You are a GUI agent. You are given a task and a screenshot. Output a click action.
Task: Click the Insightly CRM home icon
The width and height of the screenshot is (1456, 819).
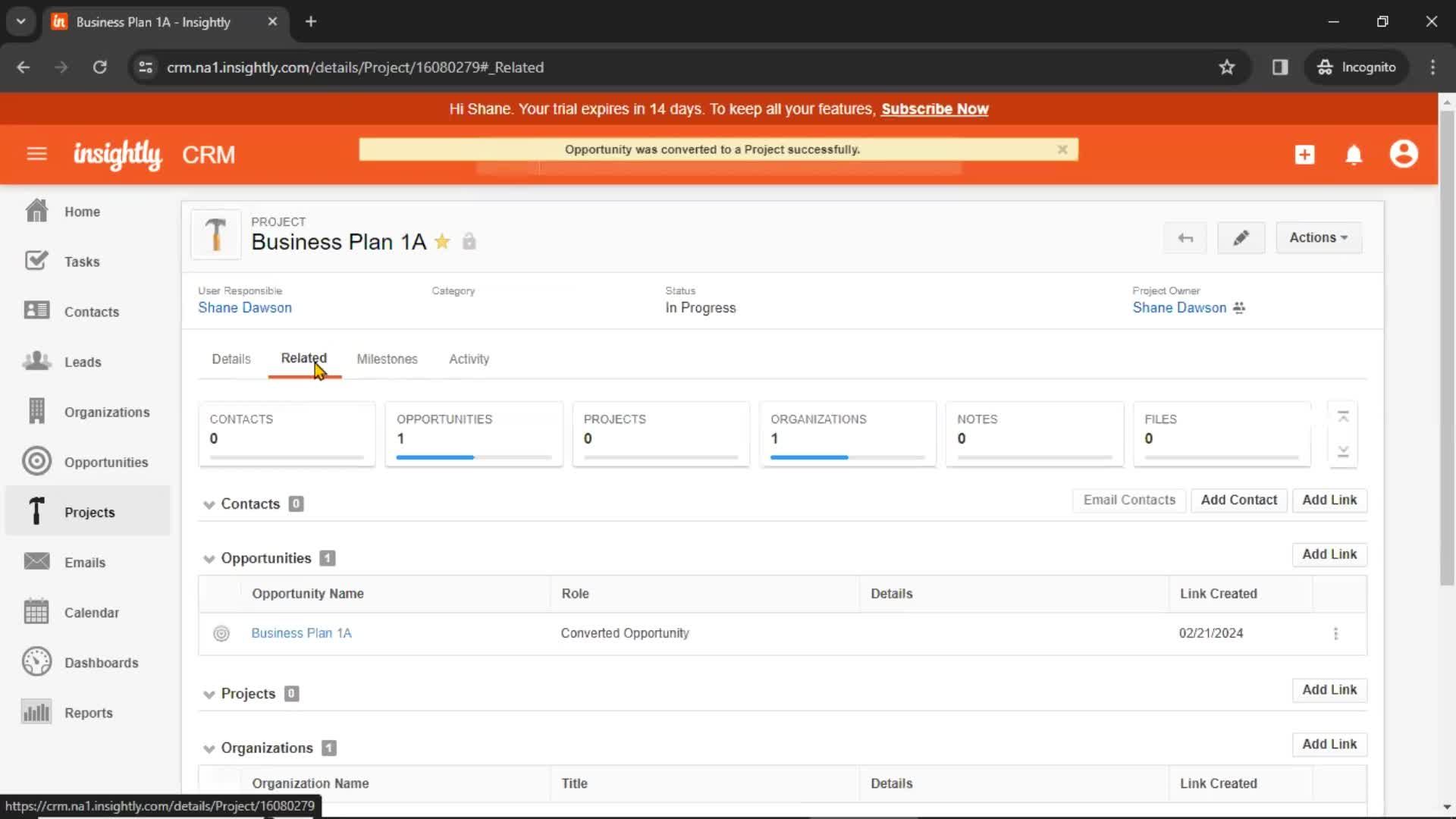(118, 155)
